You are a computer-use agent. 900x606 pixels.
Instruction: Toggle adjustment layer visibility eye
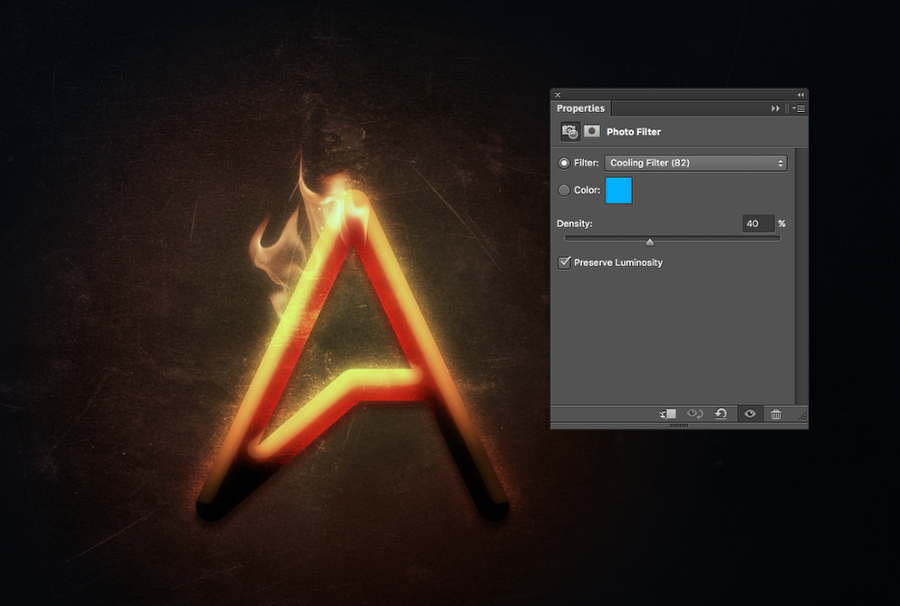pyautogui.click(x=749, y=414)
